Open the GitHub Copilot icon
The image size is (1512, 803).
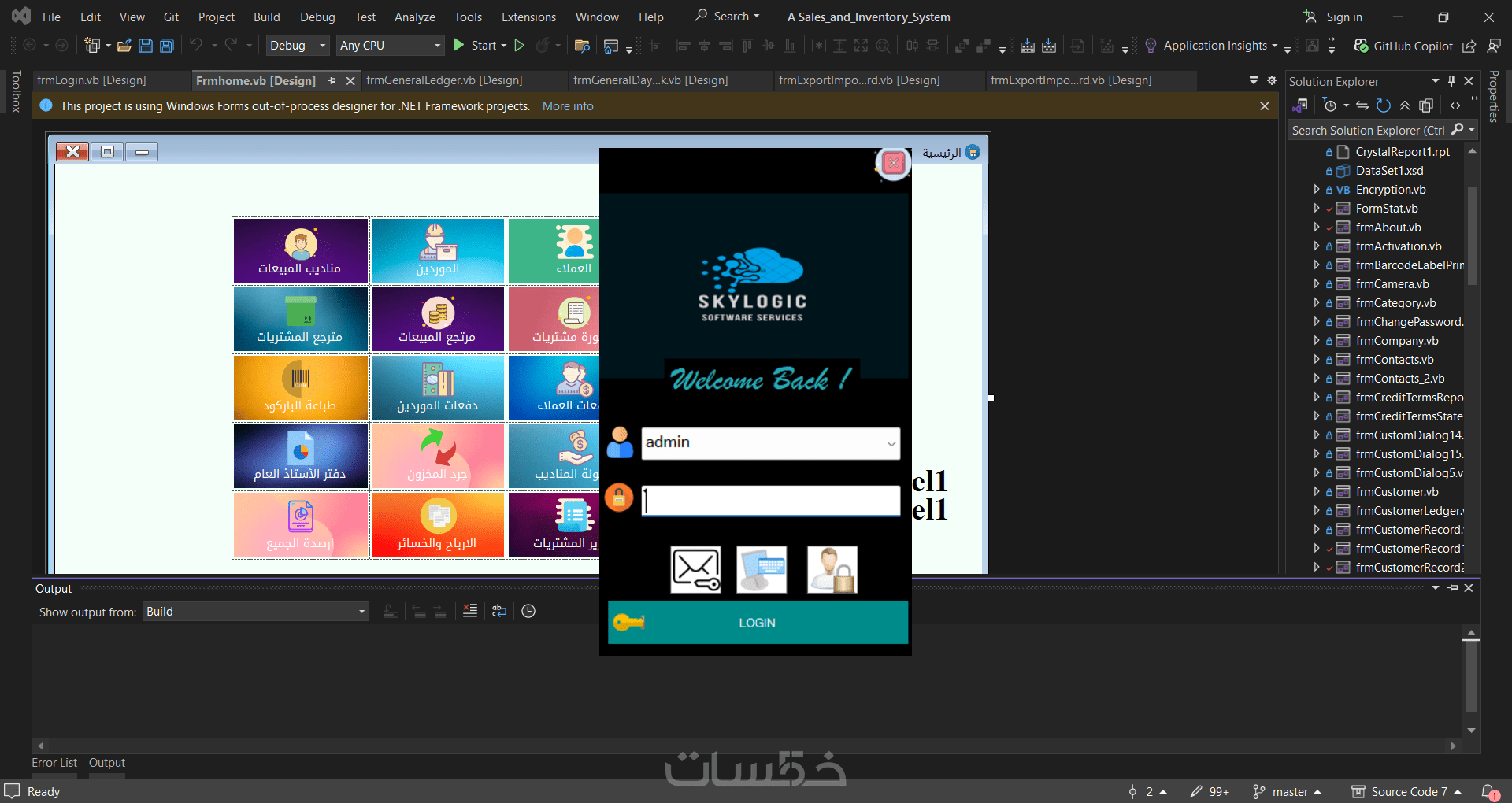coord(1360,46)
